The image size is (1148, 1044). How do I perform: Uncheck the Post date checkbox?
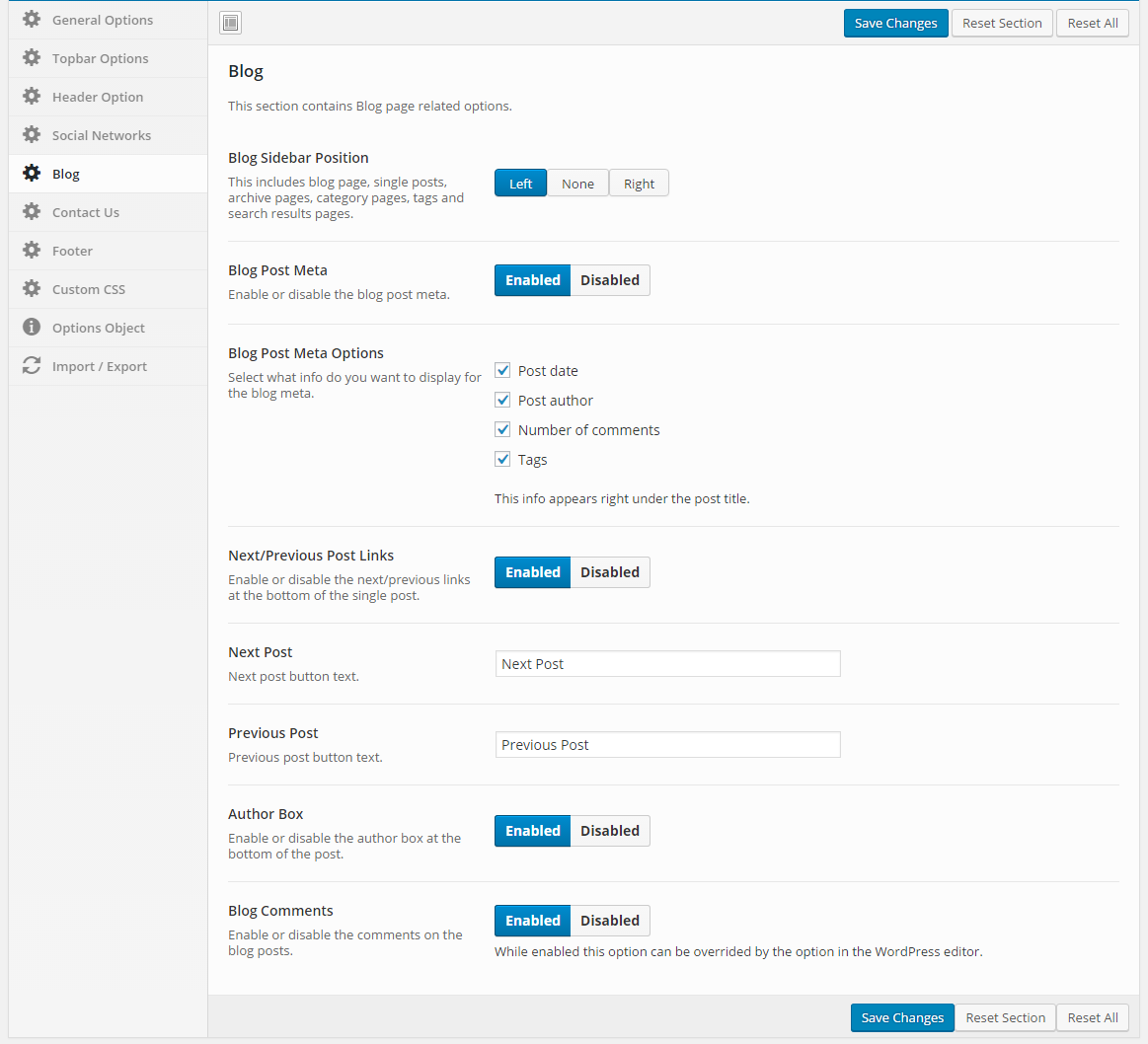[x=502, y=371]
